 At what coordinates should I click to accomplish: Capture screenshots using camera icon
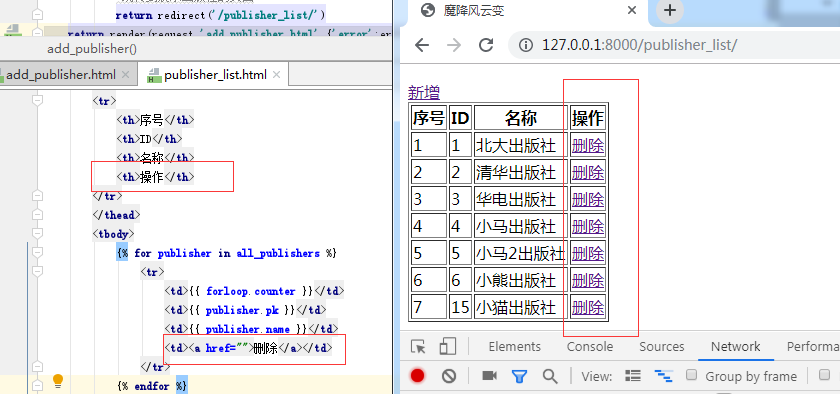(x=489, y=376)
